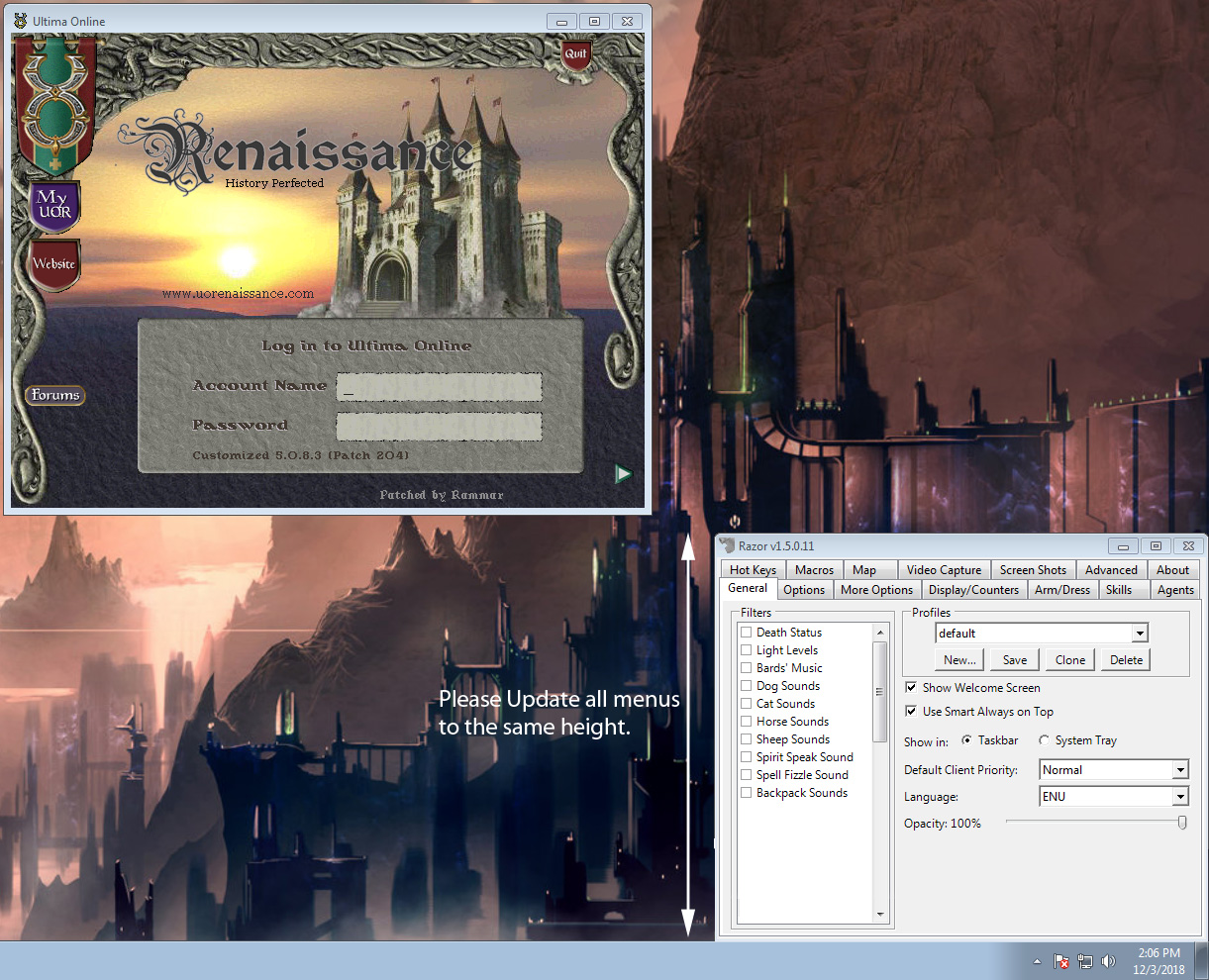Show hidden system tray icons
The height and width of the screenshot is (980, 1209).
pyautogui.click(x=1037, y=961)
